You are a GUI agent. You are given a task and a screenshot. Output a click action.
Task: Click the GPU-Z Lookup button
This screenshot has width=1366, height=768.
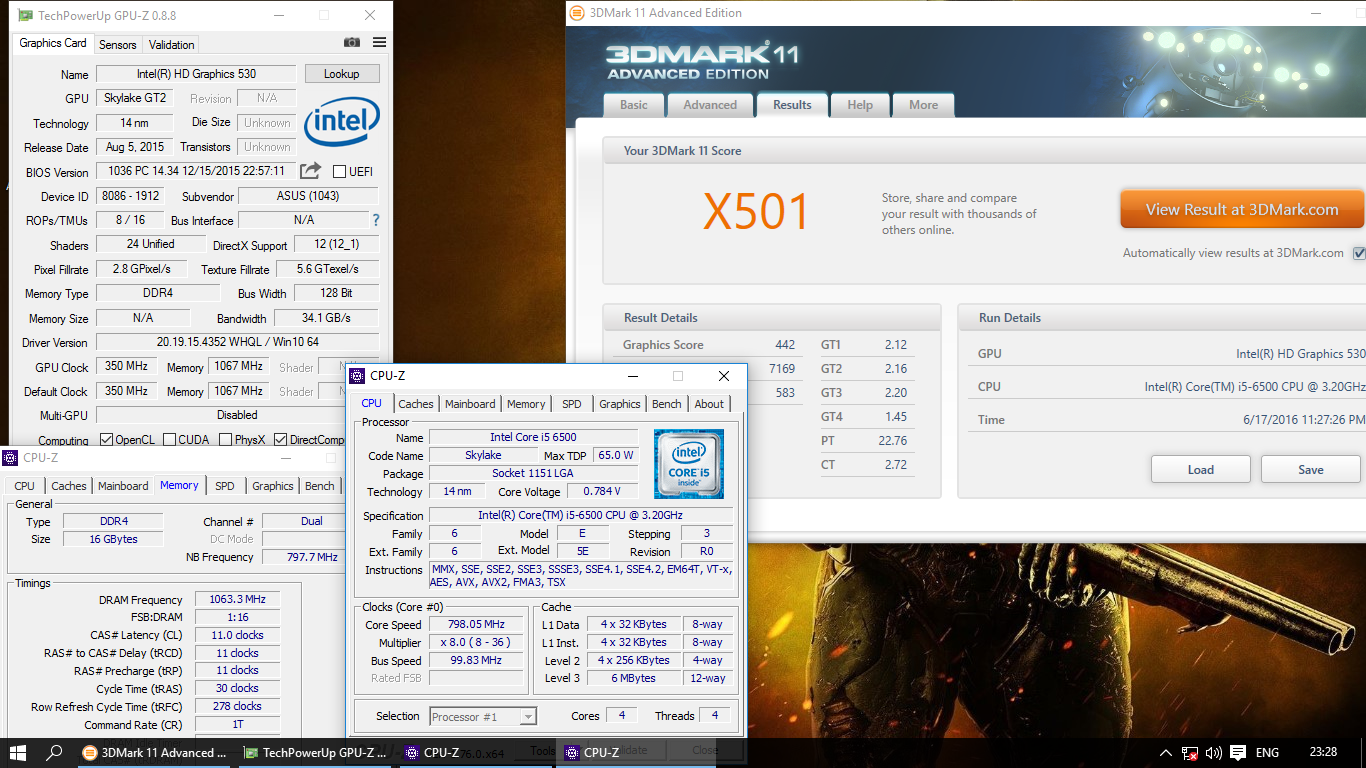click(341, 74)
